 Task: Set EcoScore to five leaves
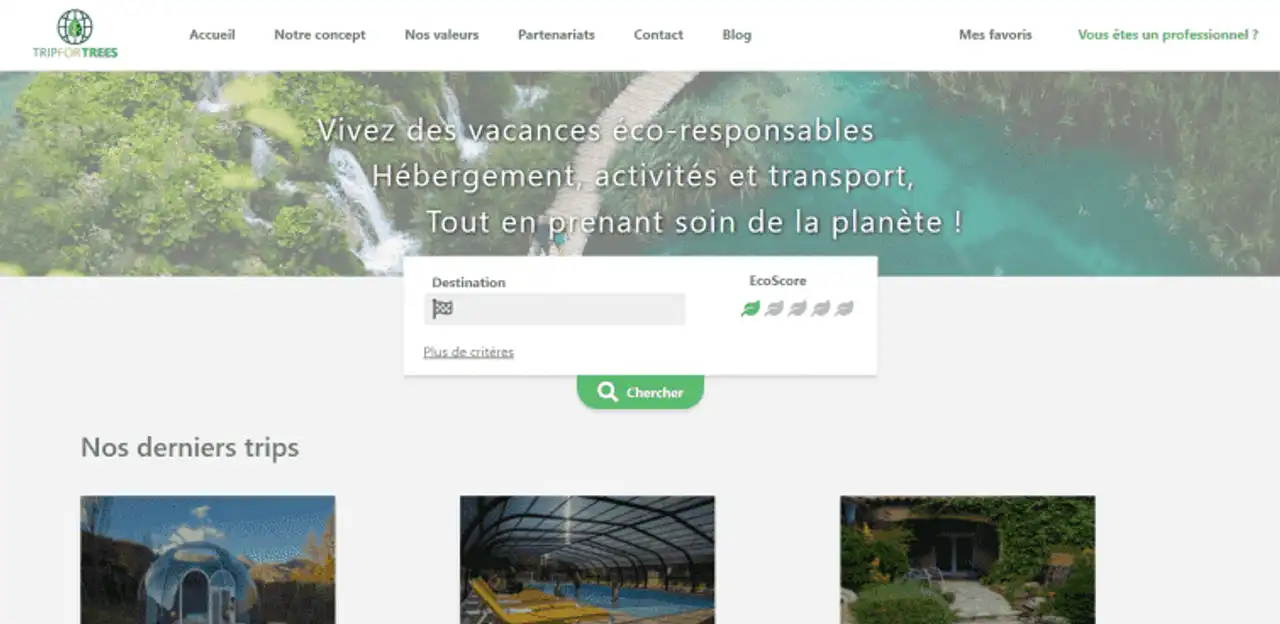point(844,308)
